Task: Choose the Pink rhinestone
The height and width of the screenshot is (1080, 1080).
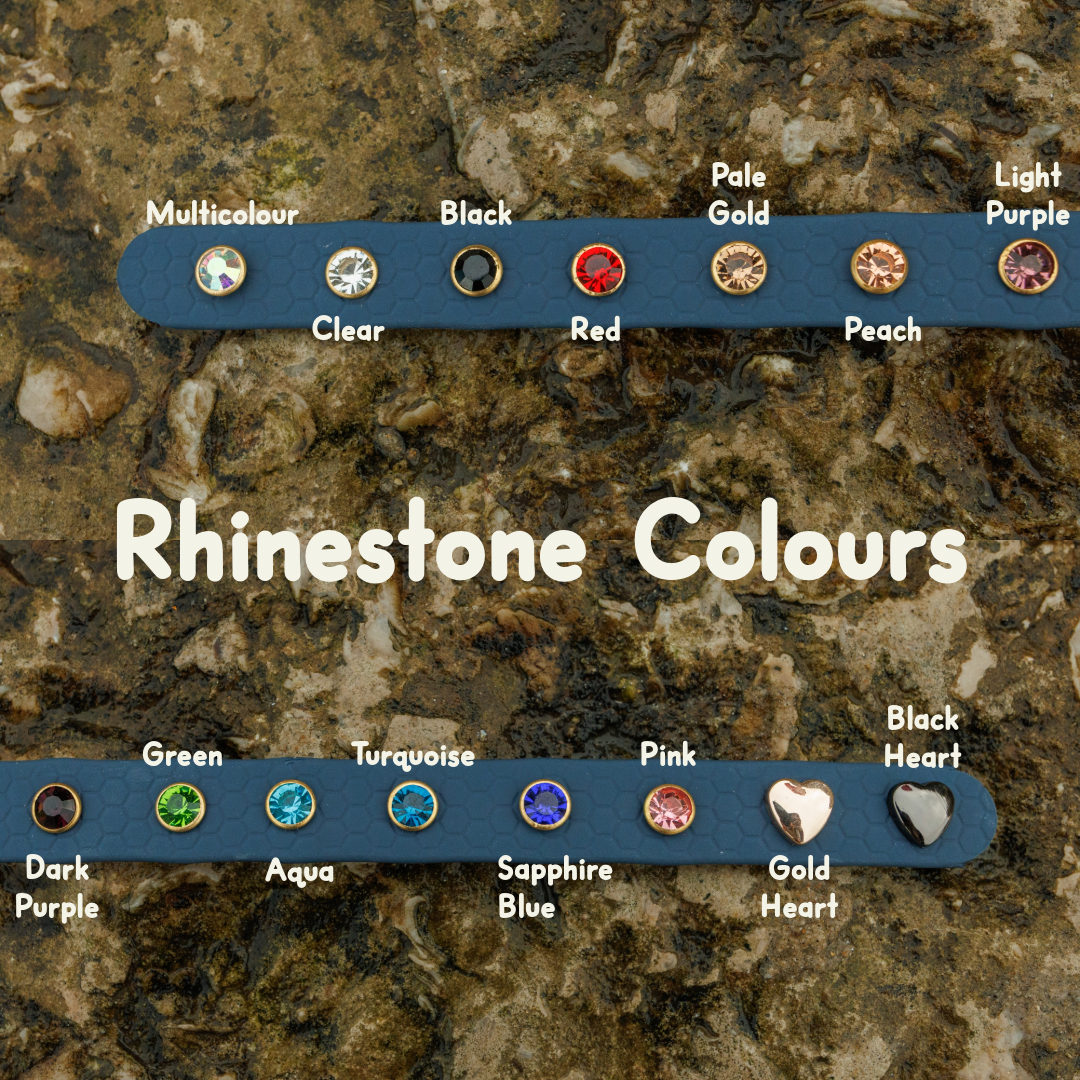Action: tap(669, 808)
